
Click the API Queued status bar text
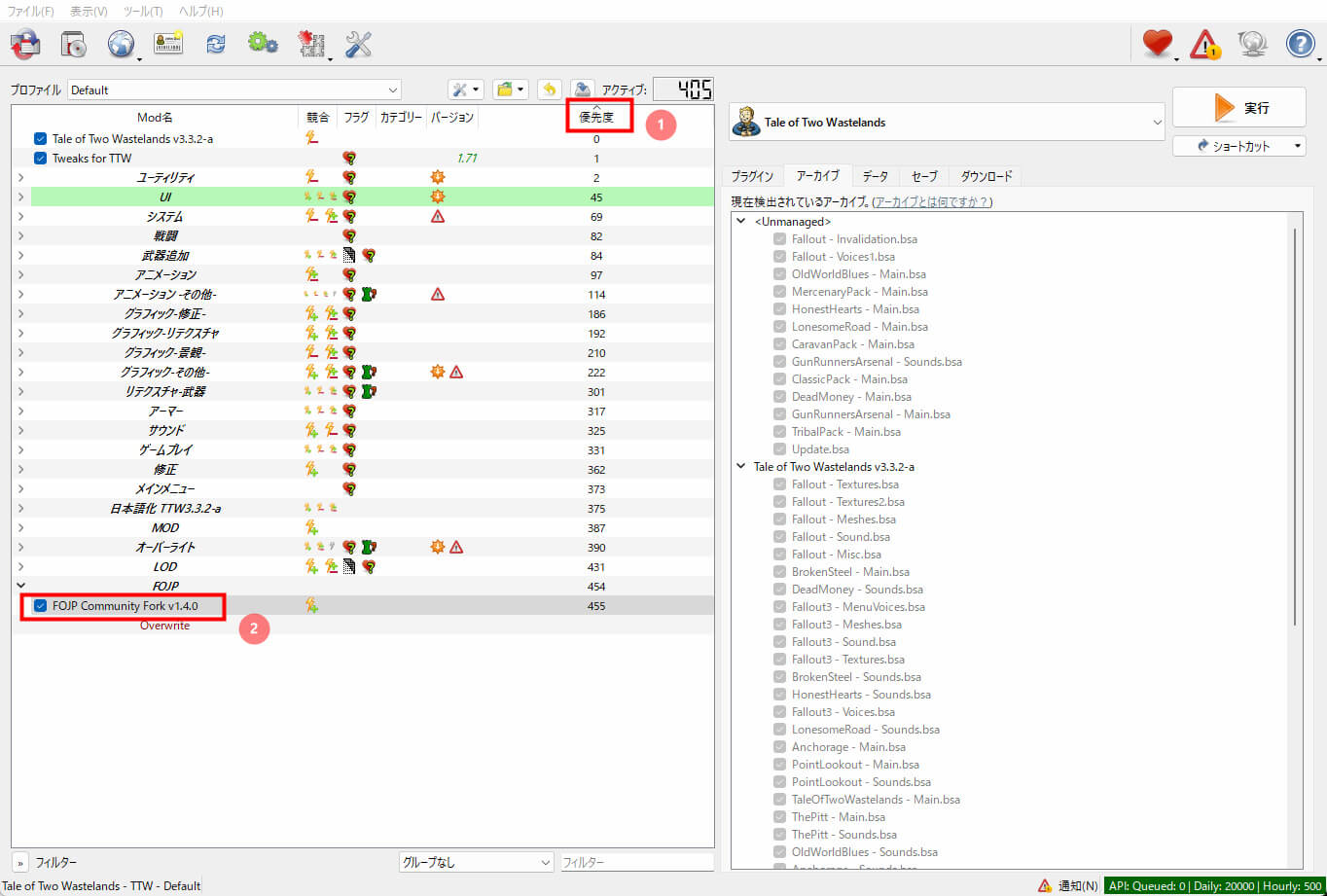(1215, 886)
